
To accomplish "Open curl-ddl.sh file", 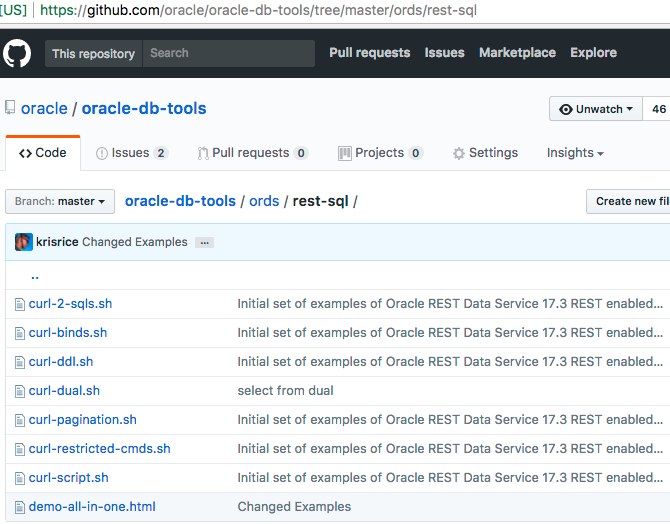I will pos(61,362).
